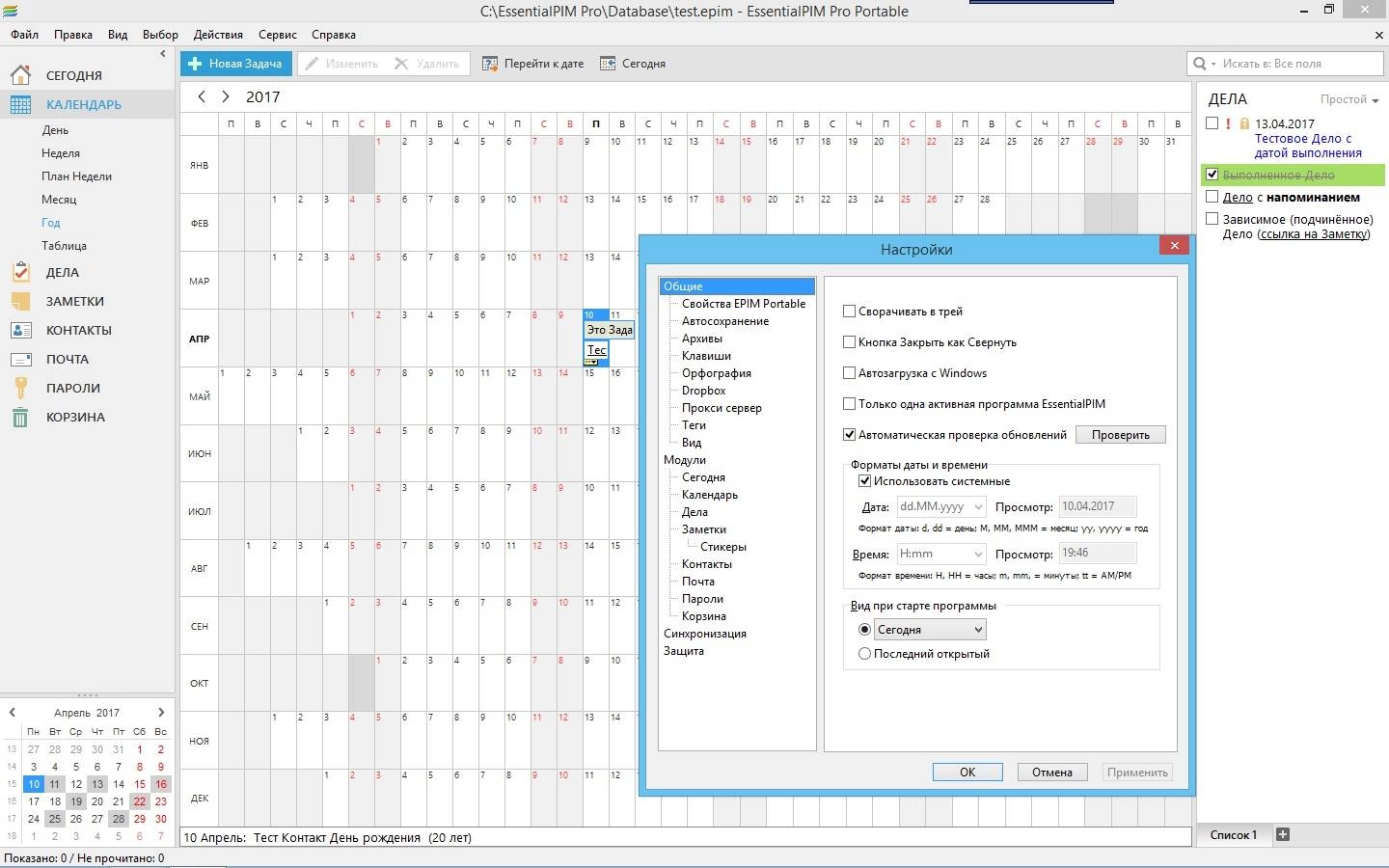Switch to Список 1 tab
1389x868 pixels.
click(1234, 835)
